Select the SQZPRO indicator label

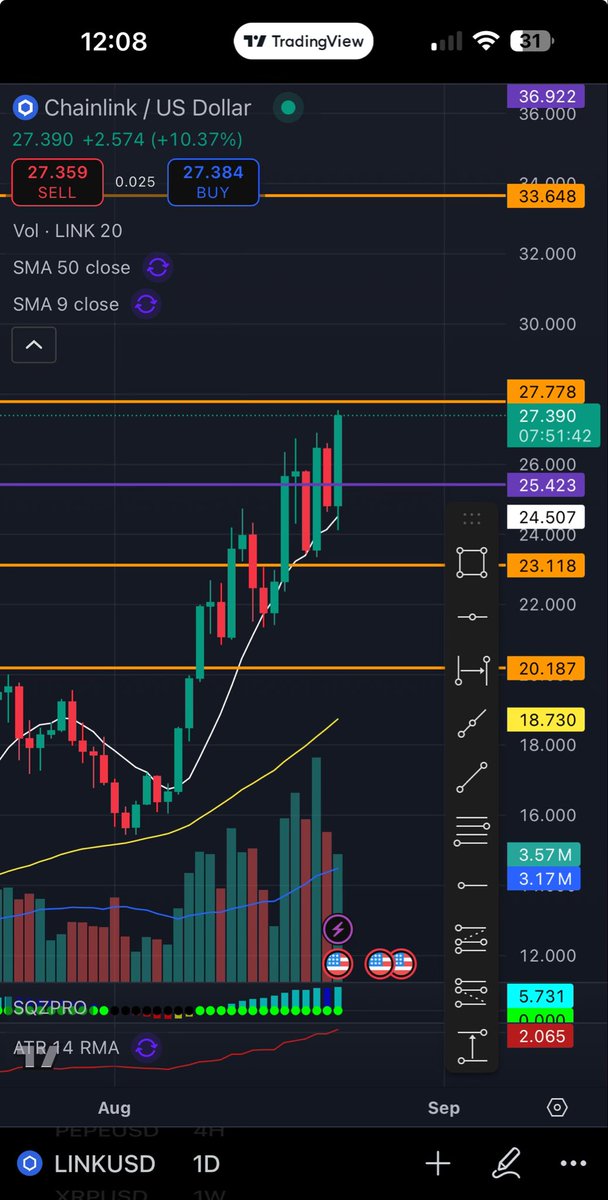pos(50,1007)
